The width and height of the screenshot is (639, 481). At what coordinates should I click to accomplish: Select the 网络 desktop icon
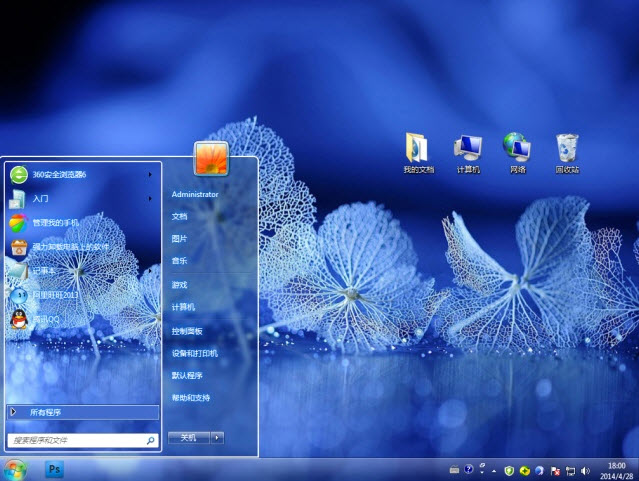[517, 150]
